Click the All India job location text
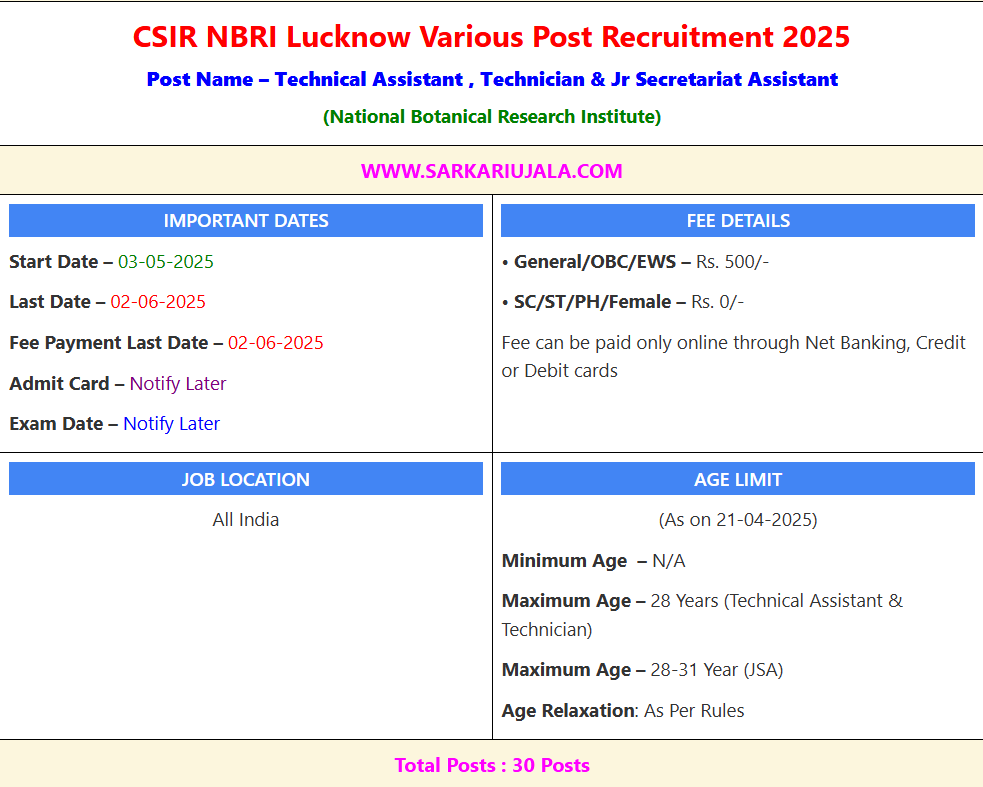This screenshot has height=787, width=983. pos(246,520)
